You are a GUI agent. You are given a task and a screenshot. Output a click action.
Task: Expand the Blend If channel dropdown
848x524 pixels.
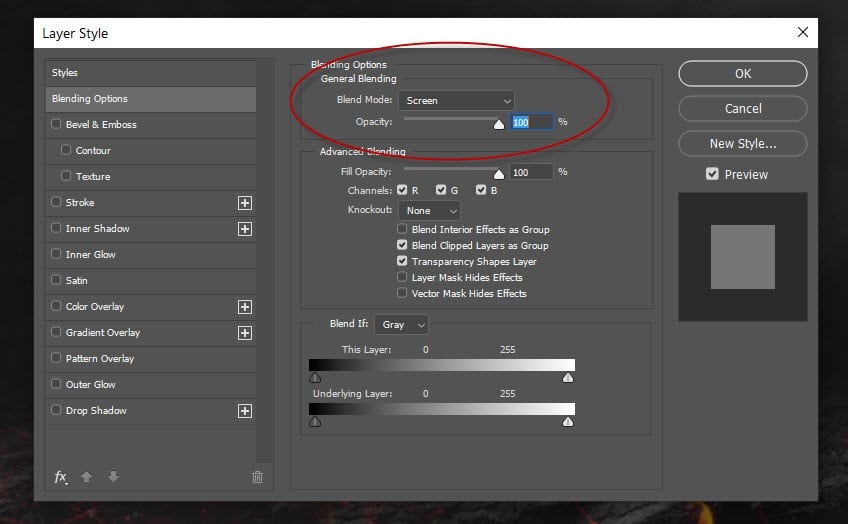(x=404, y=325)
